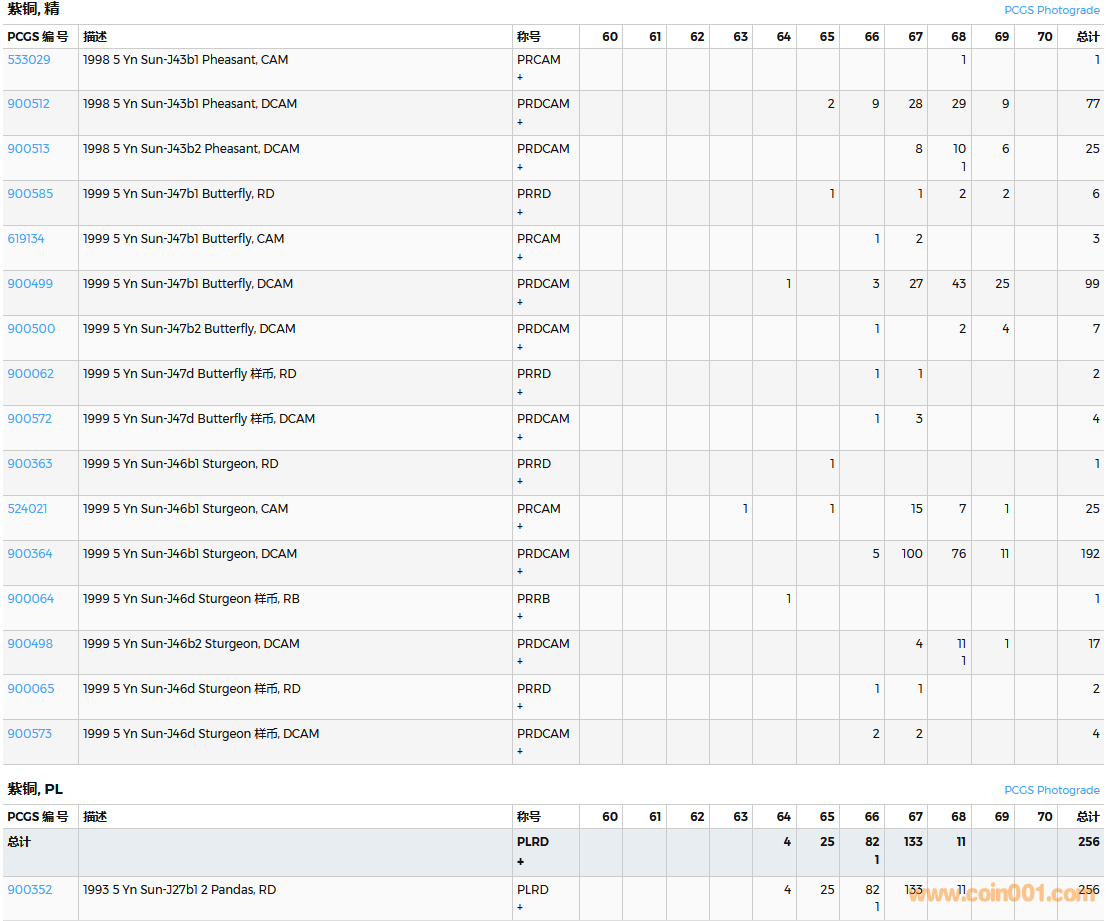Expand plus in 900573 Sturgeon DCAM row
Screen dimensions: 1108x921
coord(520,752)
